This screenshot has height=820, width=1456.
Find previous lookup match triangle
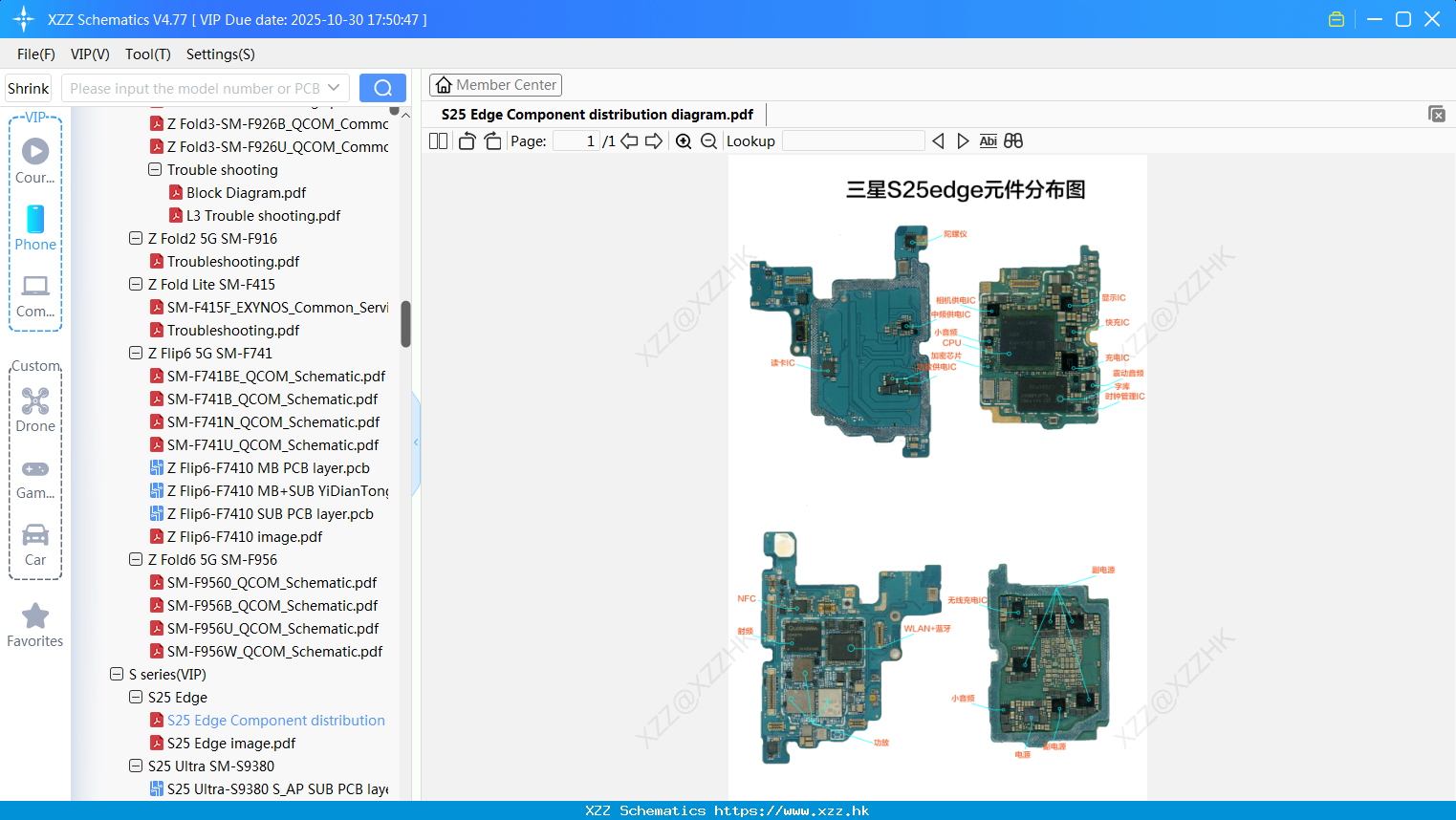(938, 141)
